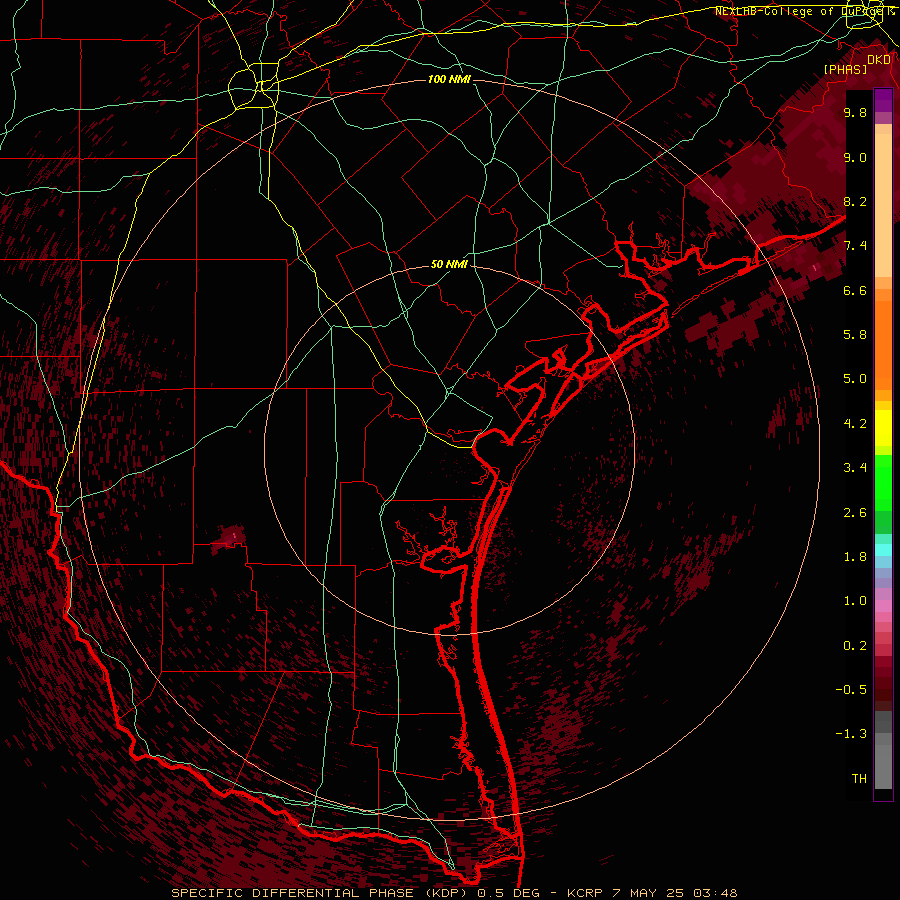Click the [PHAS] label near color scale
The height and width of the screenshot is (900, 900).
pos(845,70)
